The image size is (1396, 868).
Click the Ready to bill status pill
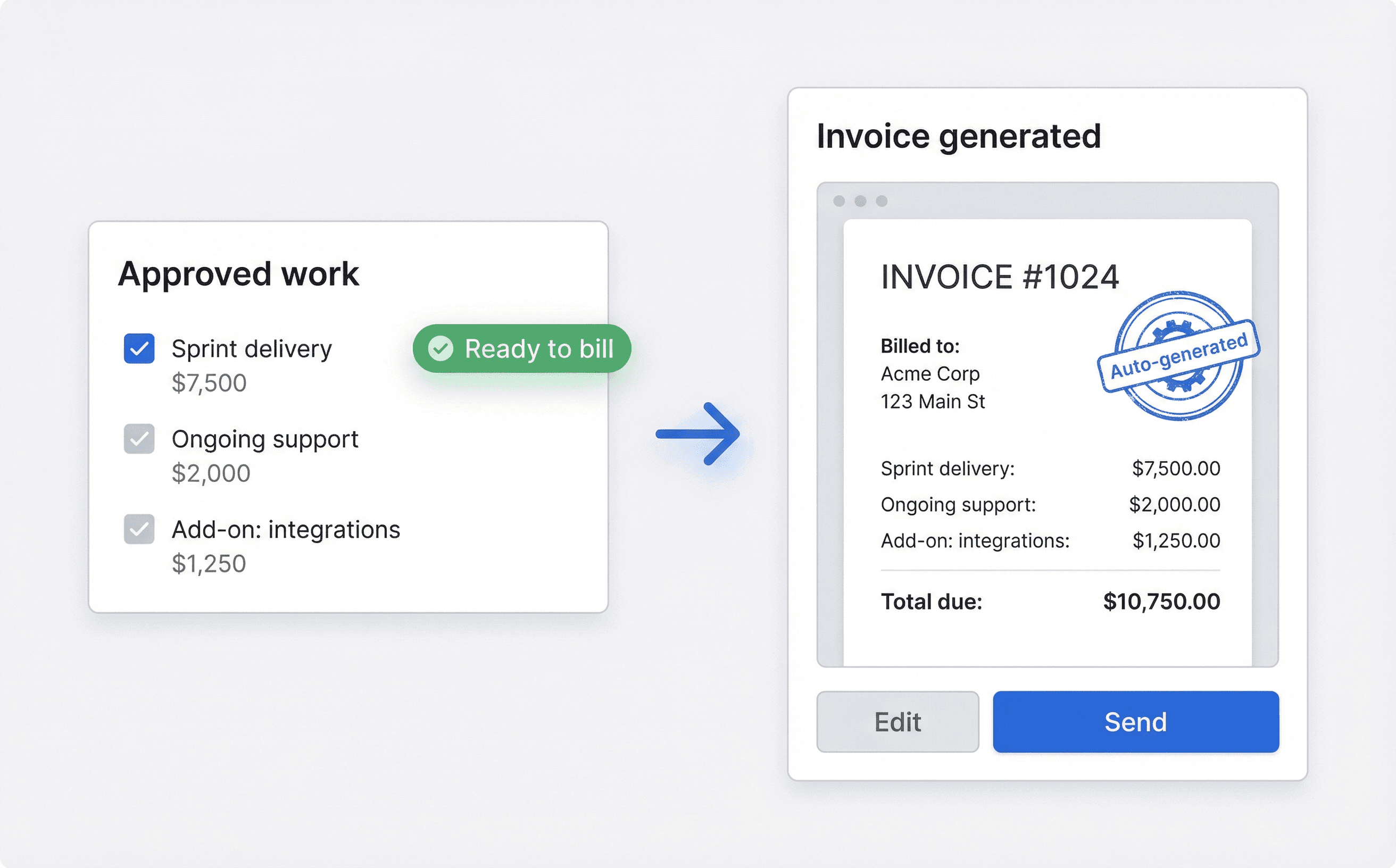521,348
